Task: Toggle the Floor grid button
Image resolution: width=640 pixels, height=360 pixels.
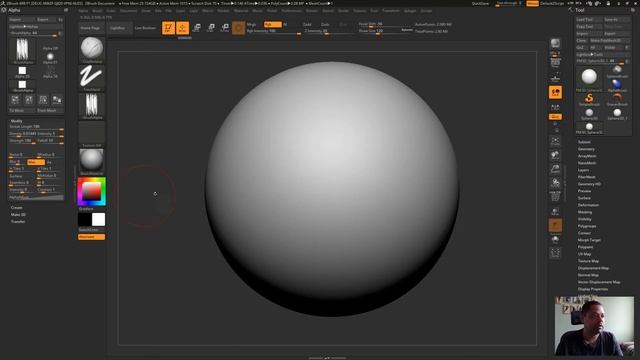Action: click(x=555, y=77)
